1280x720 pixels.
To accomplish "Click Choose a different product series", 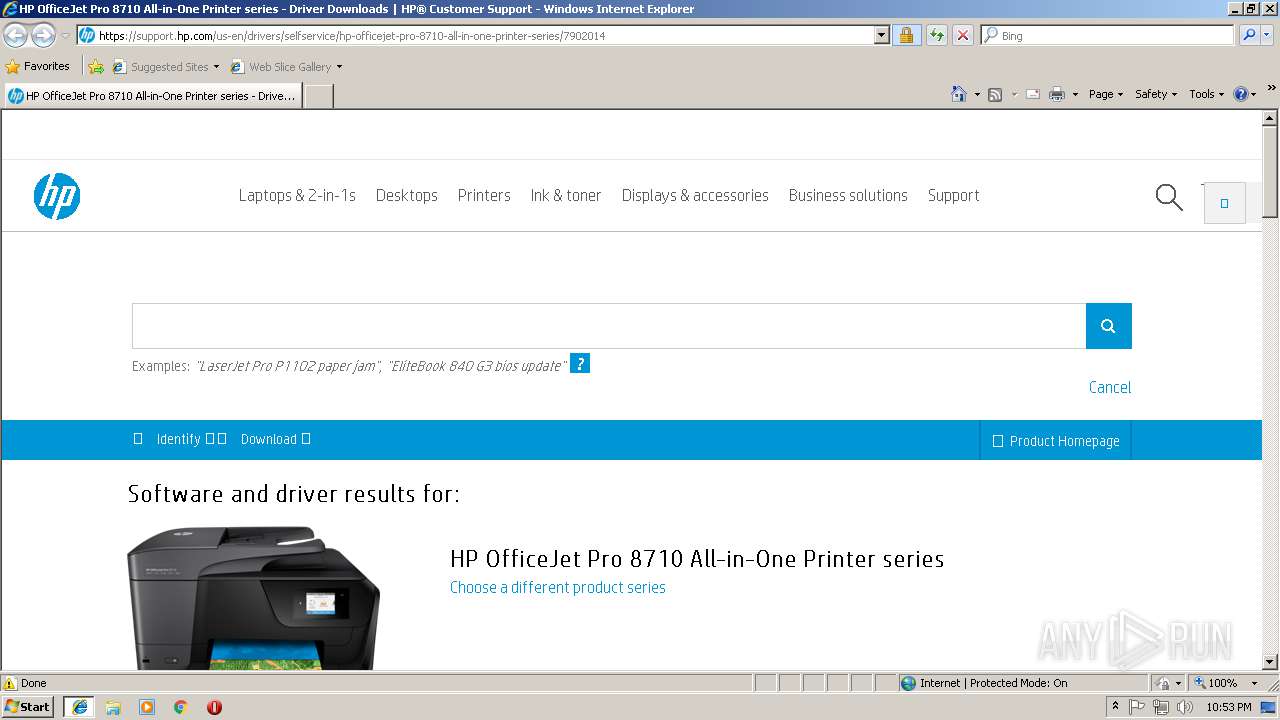I will point(558,587).
